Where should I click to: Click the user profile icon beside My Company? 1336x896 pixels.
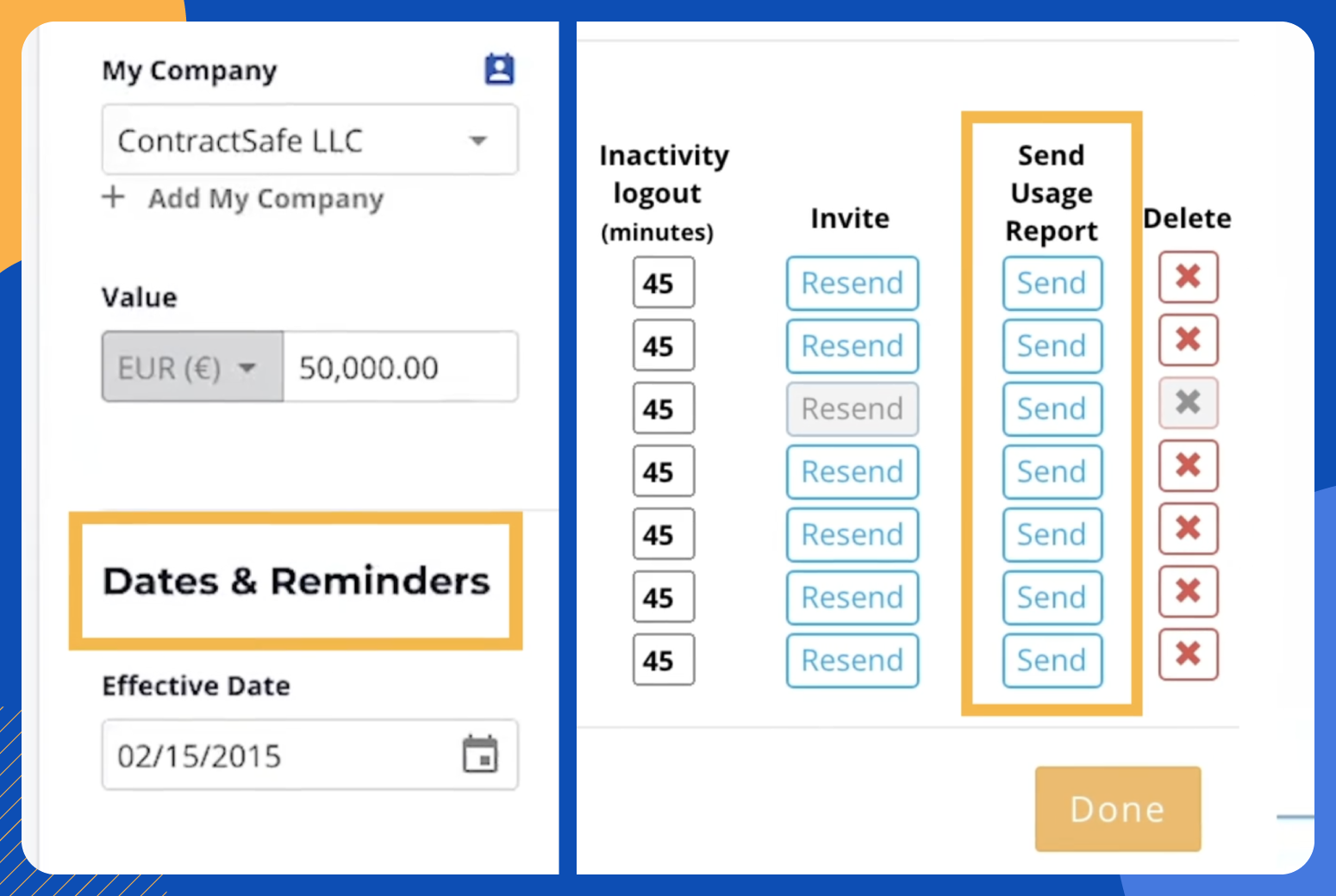(500, 69)
